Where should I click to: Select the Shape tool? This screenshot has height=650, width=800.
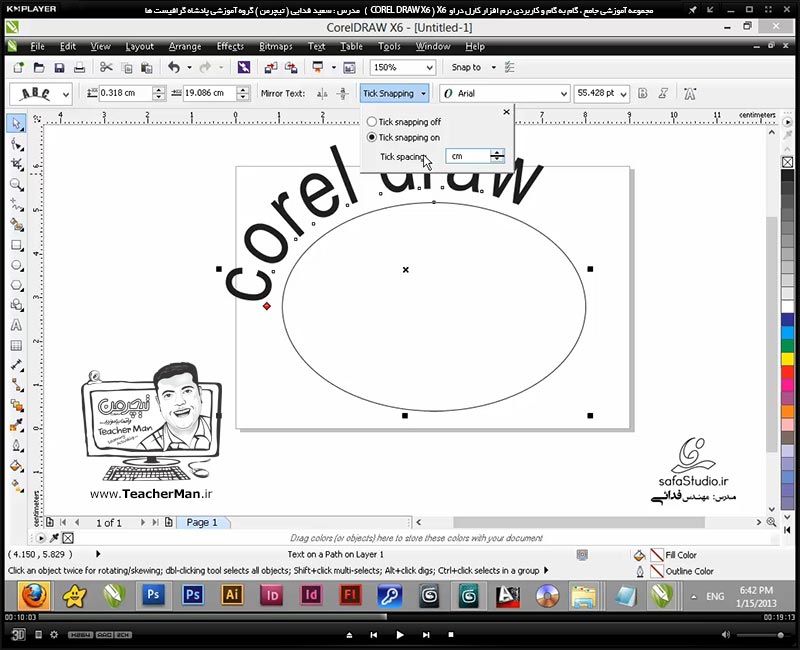16,145
